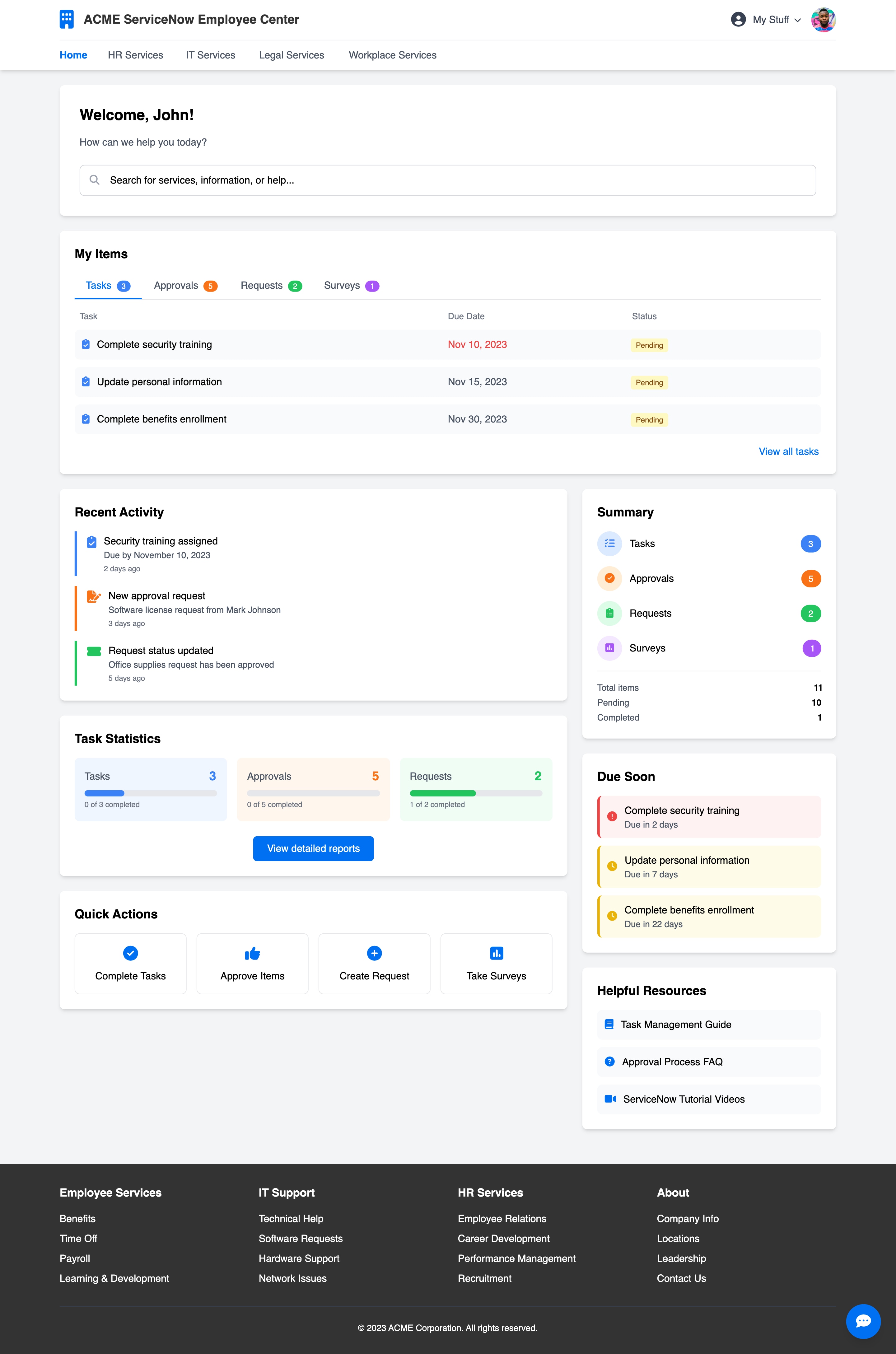Switch to the Approvals tab

coord(185,285)
